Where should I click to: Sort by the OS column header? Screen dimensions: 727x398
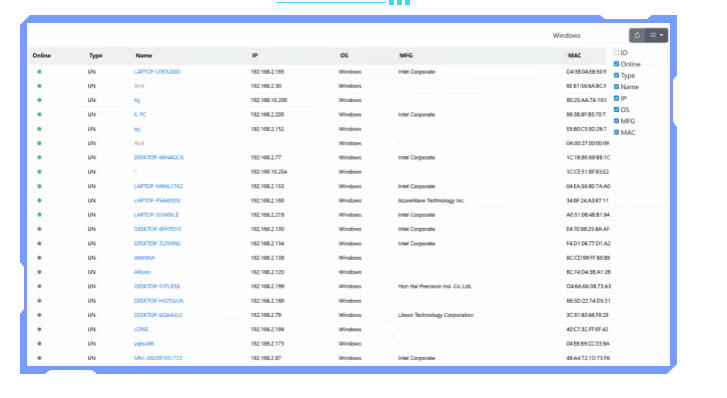click(344, 55)
